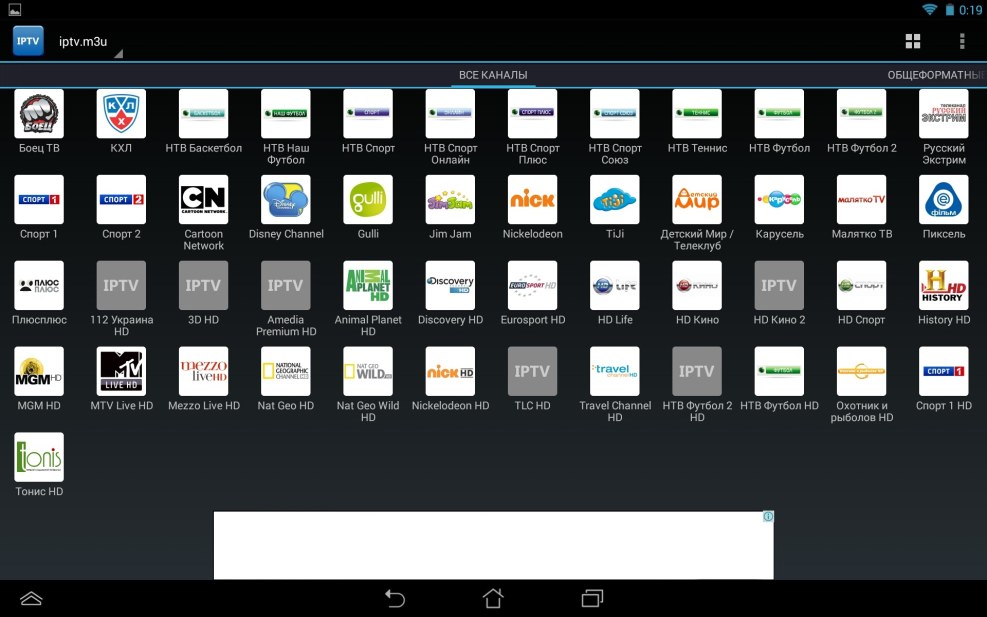Screen dimensions: 987x617
Task: Open the Tonis HD channel thumbnail
Action: point(39,458)
